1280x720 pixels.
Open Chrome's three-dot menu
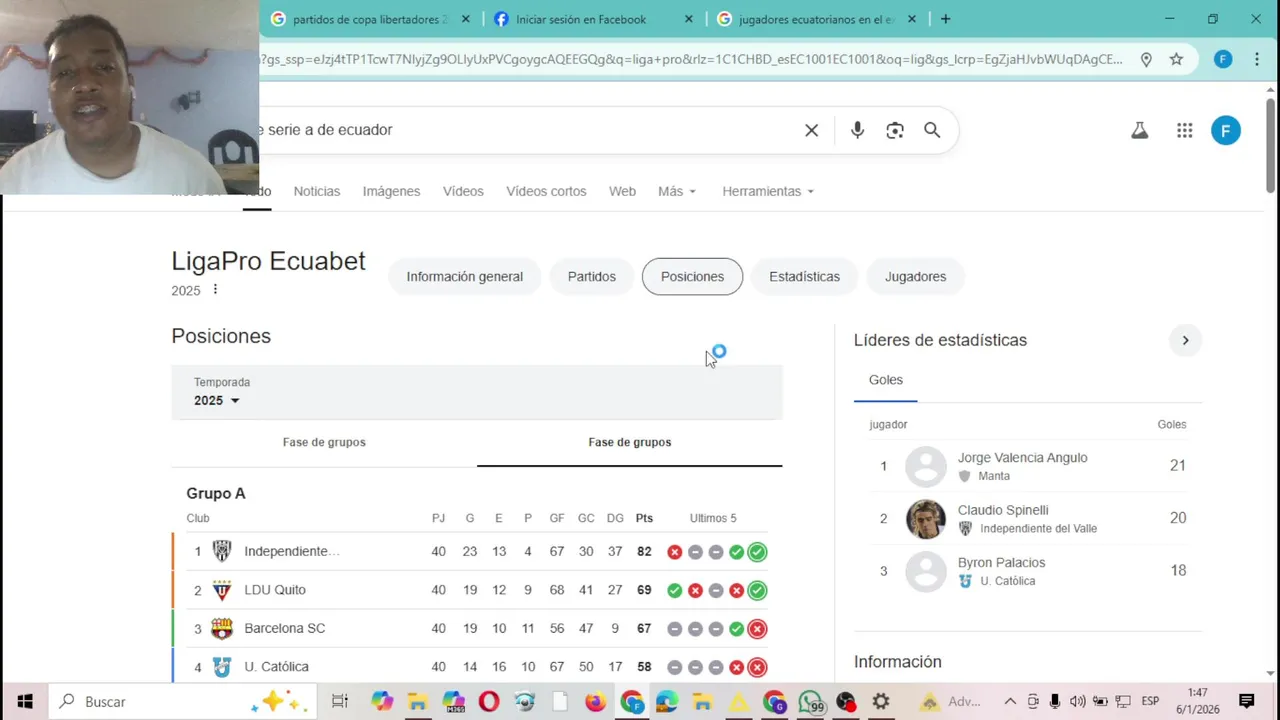coord(1257,59)
